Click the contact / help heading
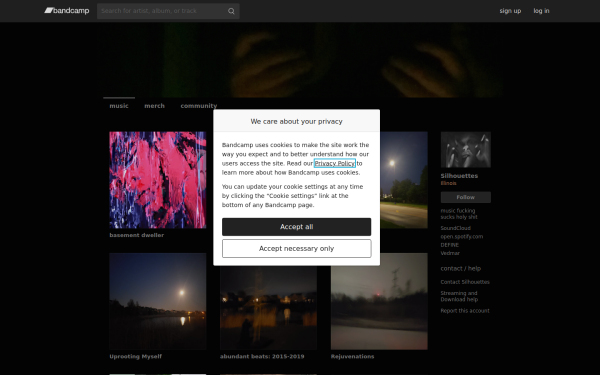The height and width of the screenshot is (375, 600). click(x=461, y=268)
